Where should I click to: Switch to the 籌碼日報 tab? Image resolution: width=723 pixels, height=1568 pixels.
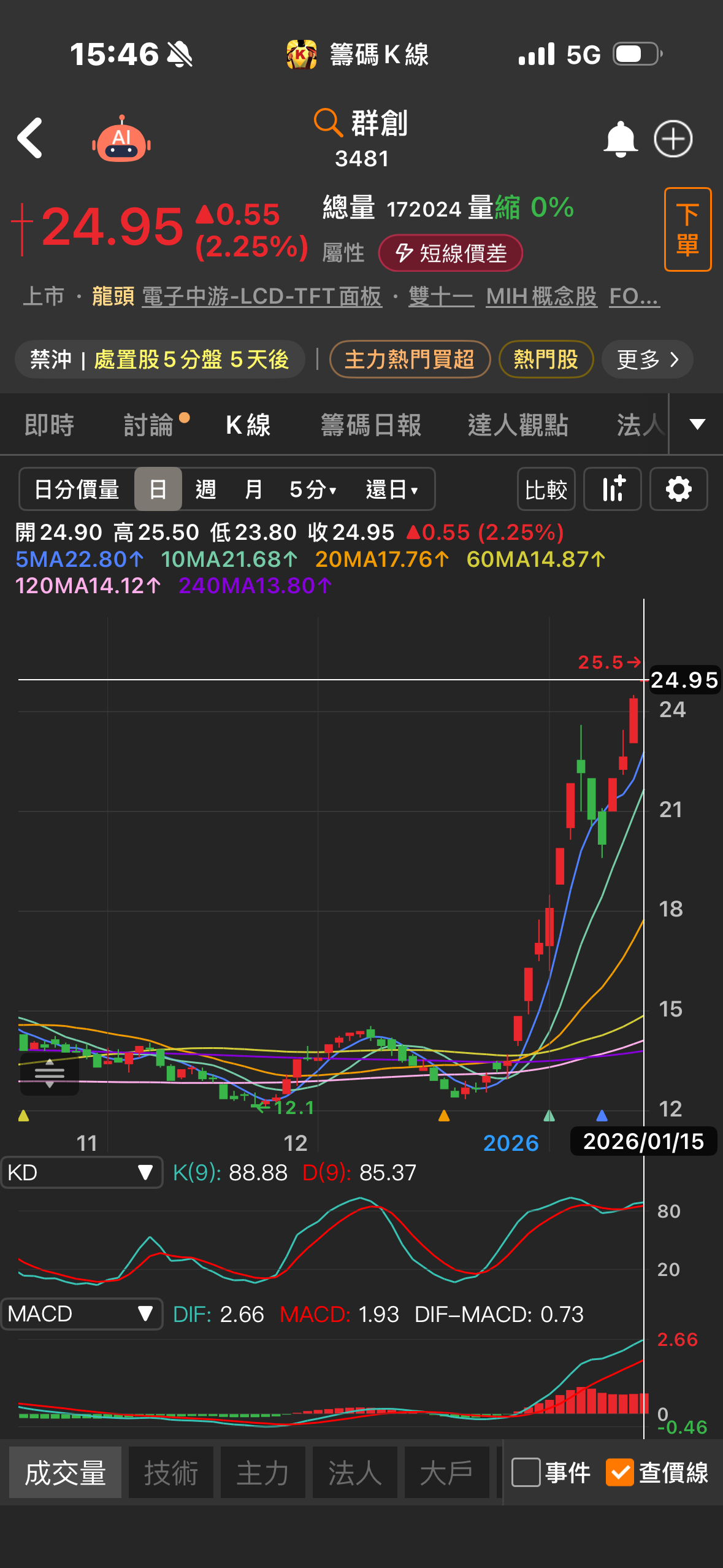coord(370,425)
